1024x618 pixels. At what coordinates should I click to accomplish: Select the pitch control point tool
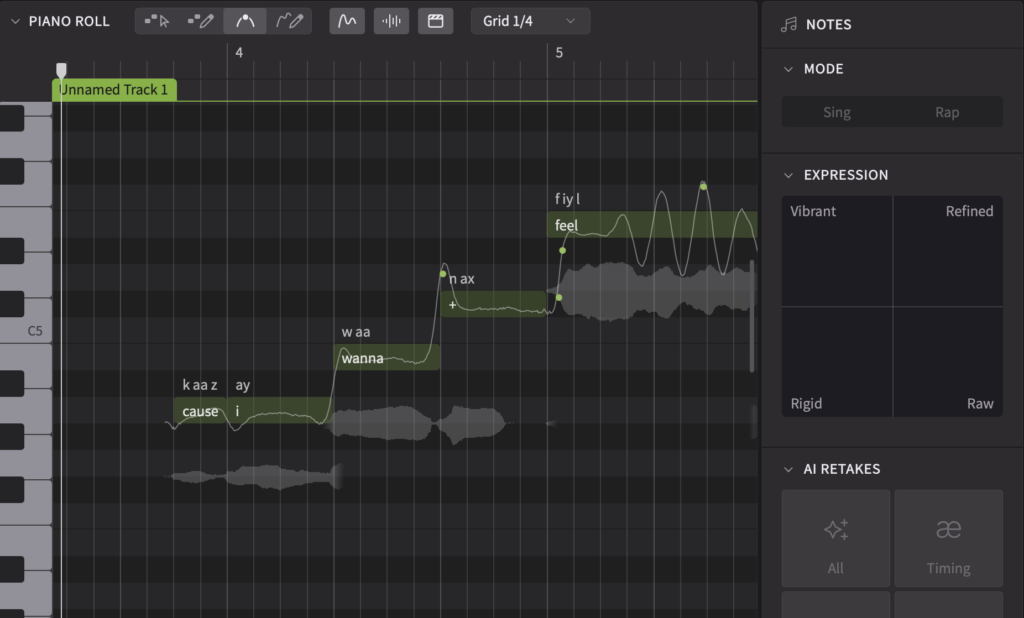coord(245,21)
